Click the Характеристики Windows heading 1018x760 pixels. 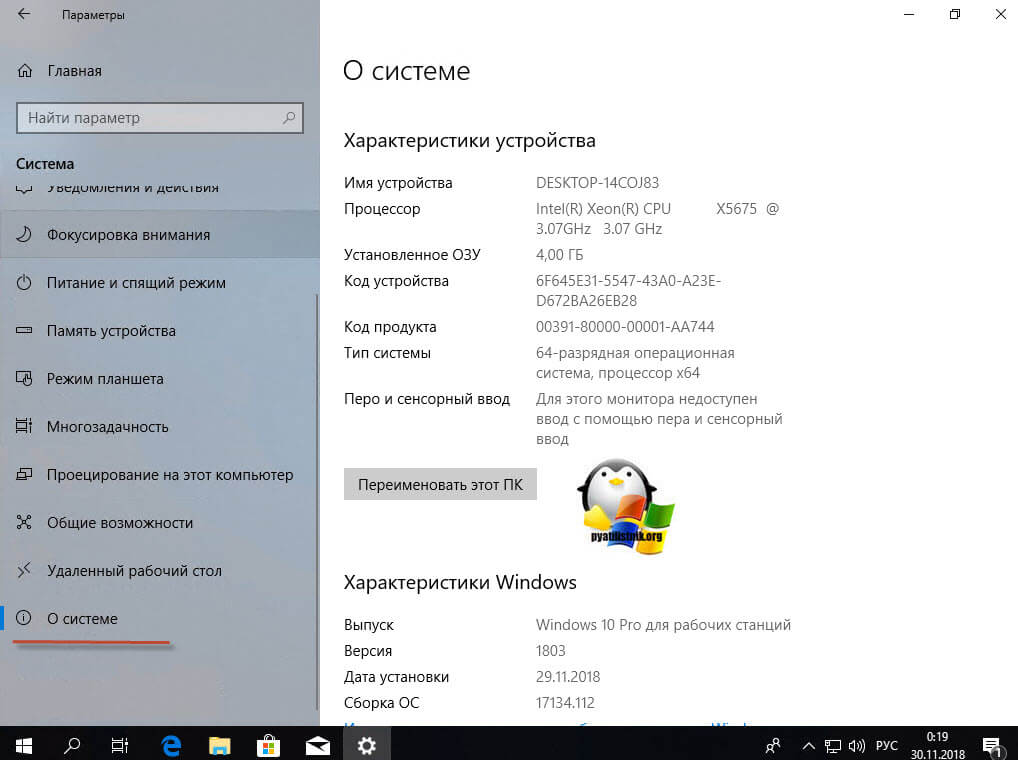(x=460, y=582)
